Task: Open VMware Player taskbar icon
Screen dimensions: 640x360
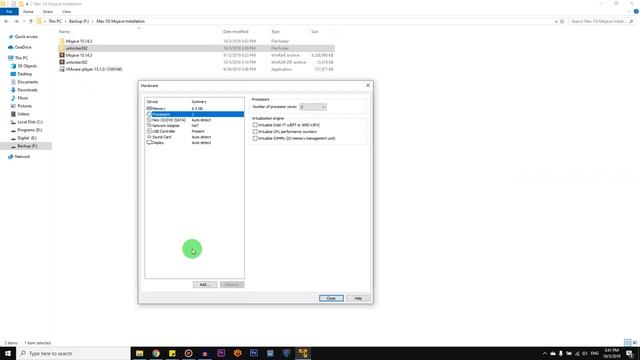Action: (x=303, y=353)
